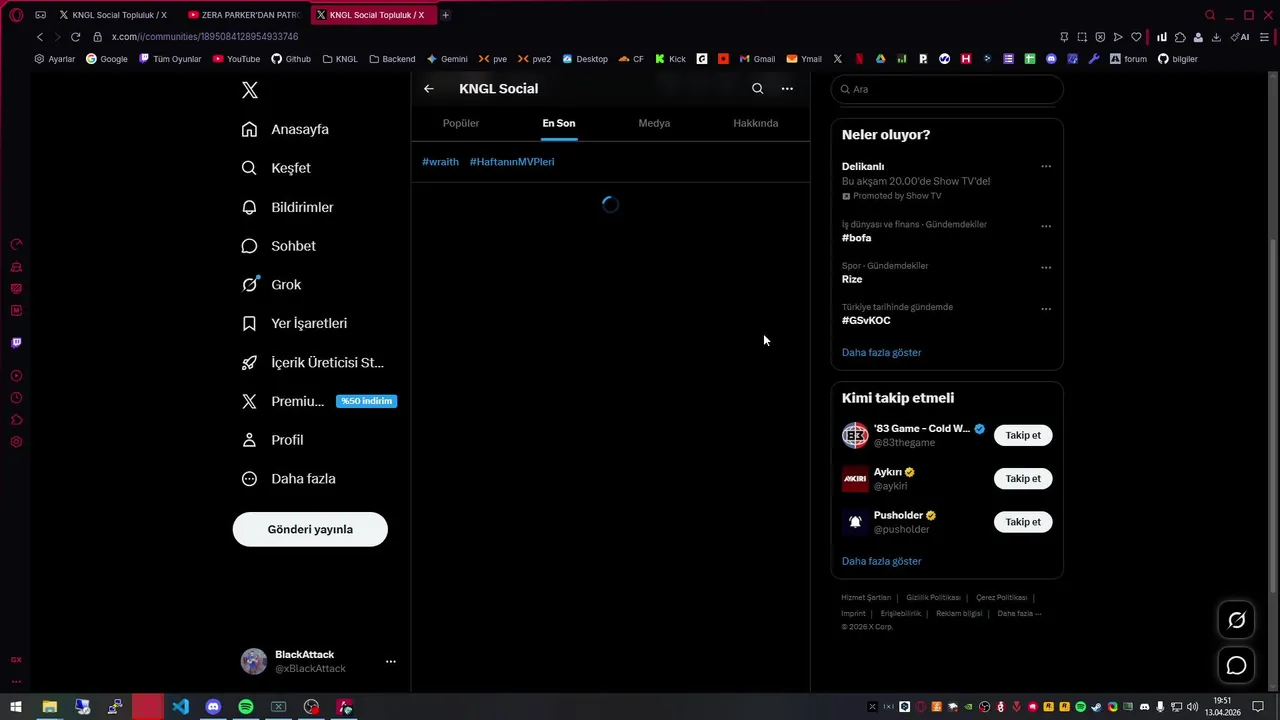Open KNGL bookmarks folder
Image resolution: width=1280 pixels, height=720 pixels.
[340, 59]
